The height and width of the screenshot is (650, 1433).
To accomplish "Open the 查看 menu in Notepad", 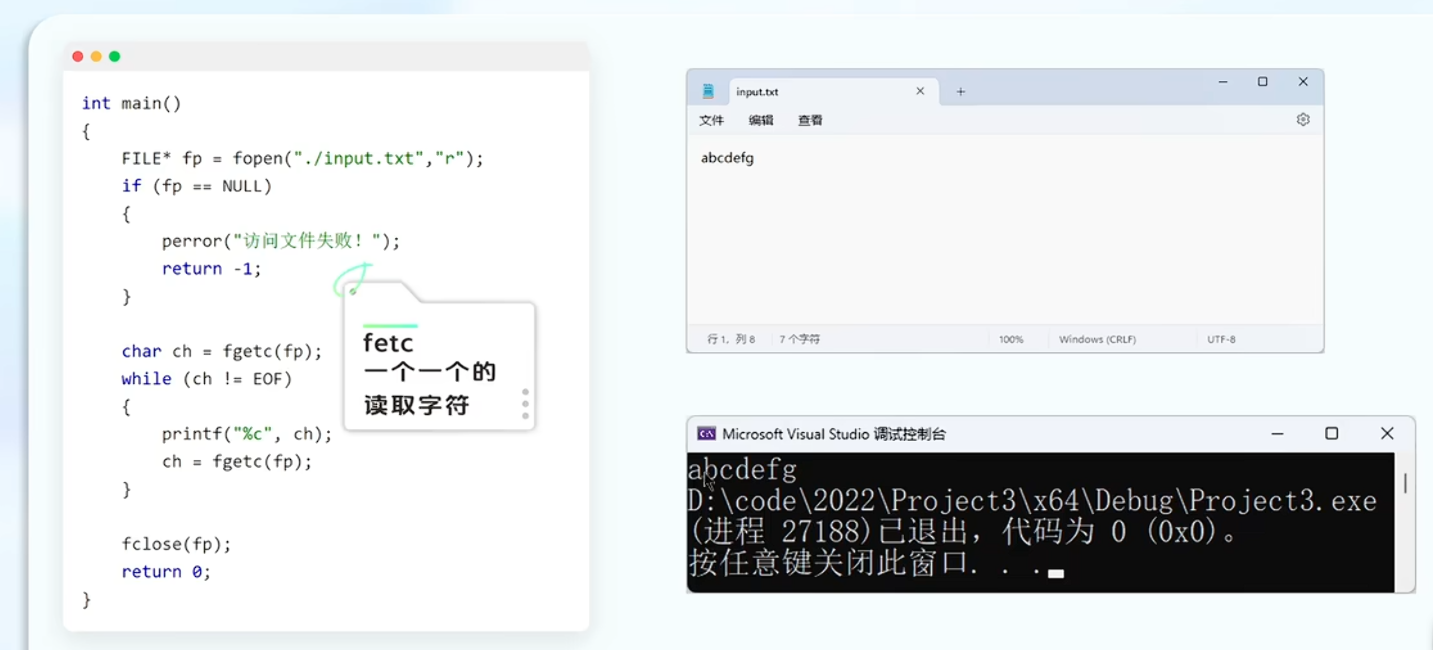I will click(810, 120).
